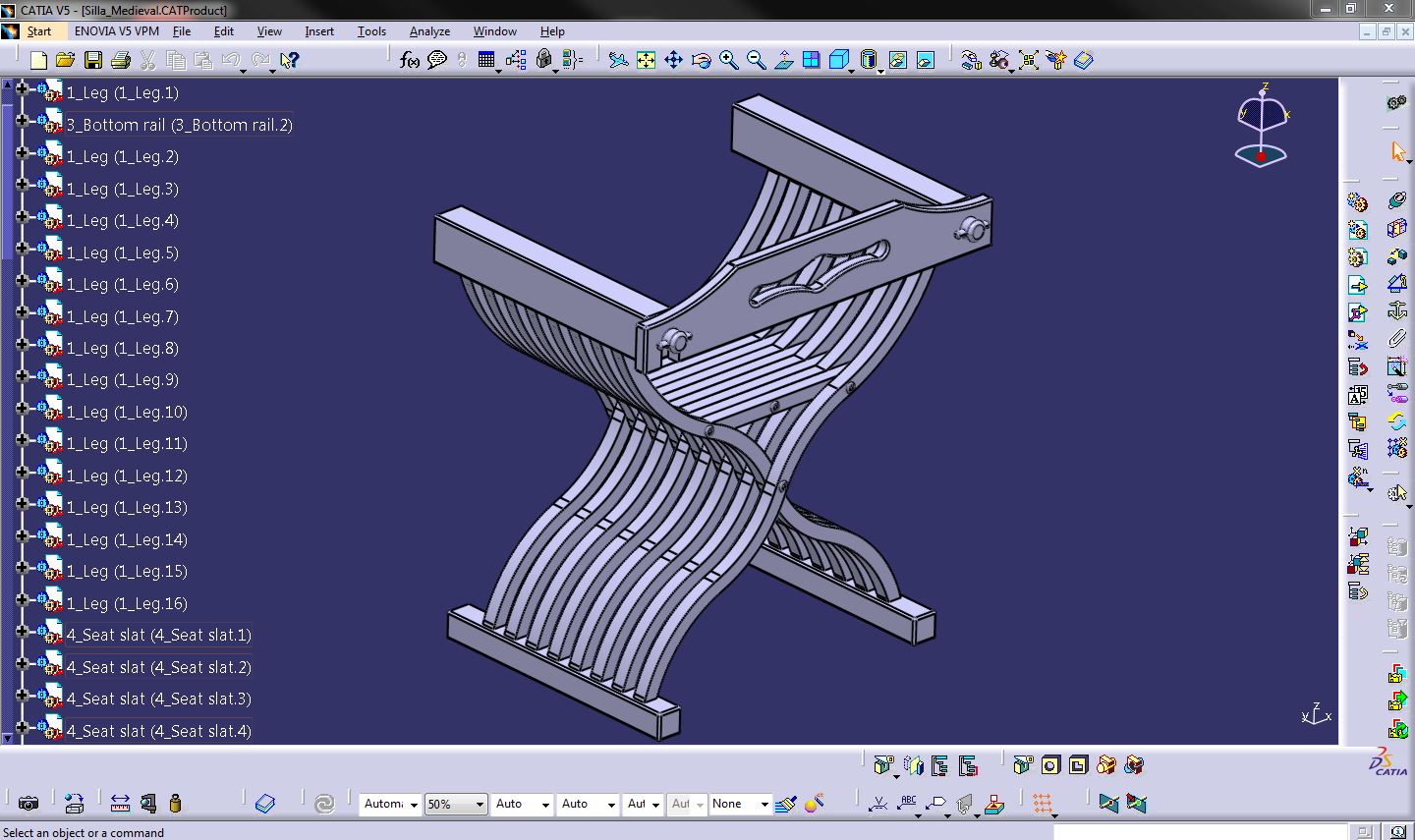Select the Painter brush tool

785,804
